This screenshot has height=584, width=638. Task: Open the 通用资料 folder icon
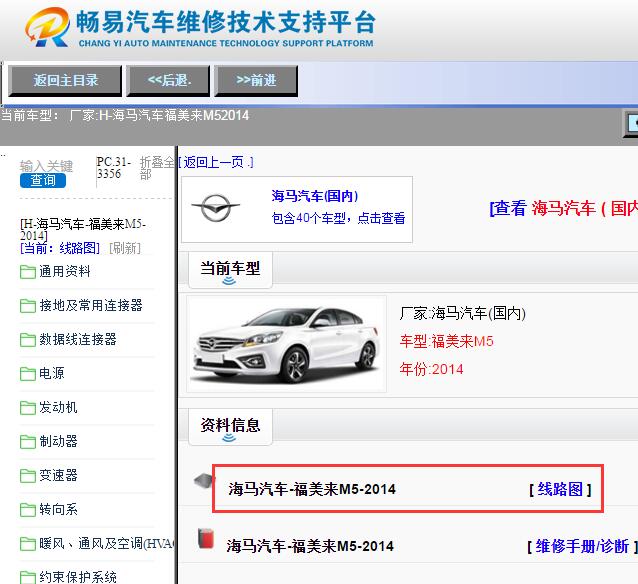tap(28, 272)
